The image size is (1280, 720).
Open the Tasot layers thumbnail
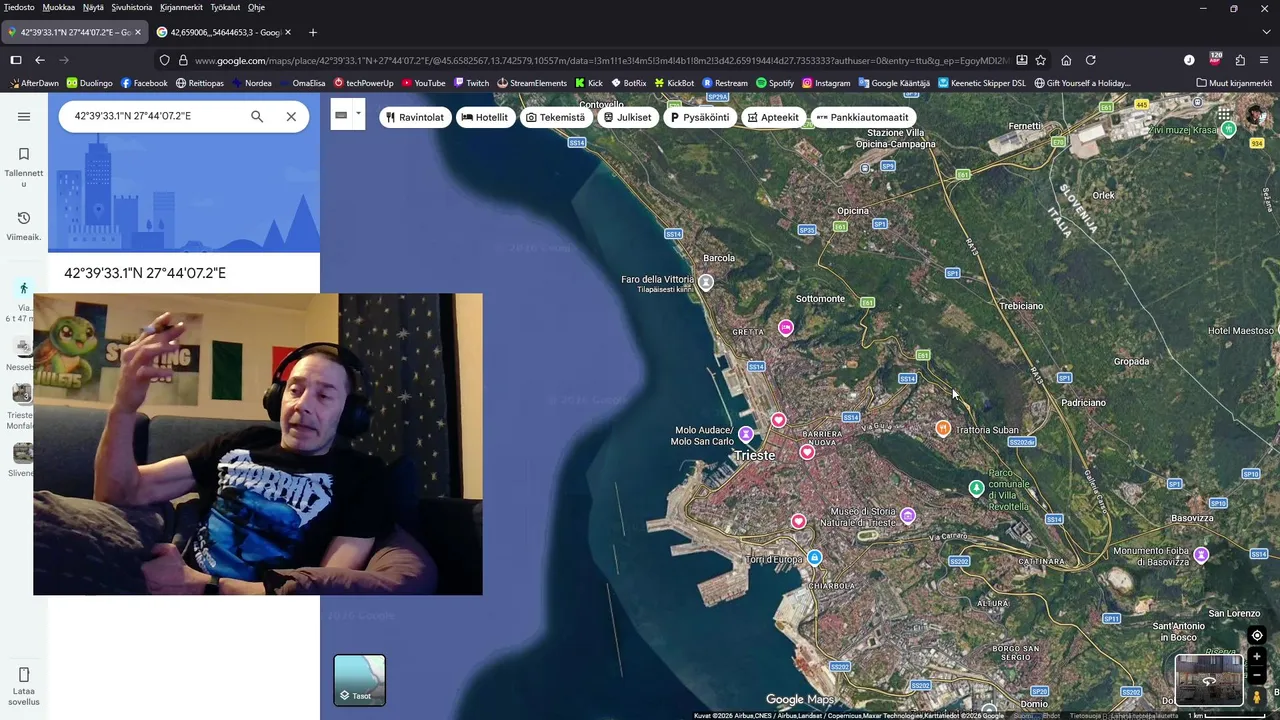point(359,680)
